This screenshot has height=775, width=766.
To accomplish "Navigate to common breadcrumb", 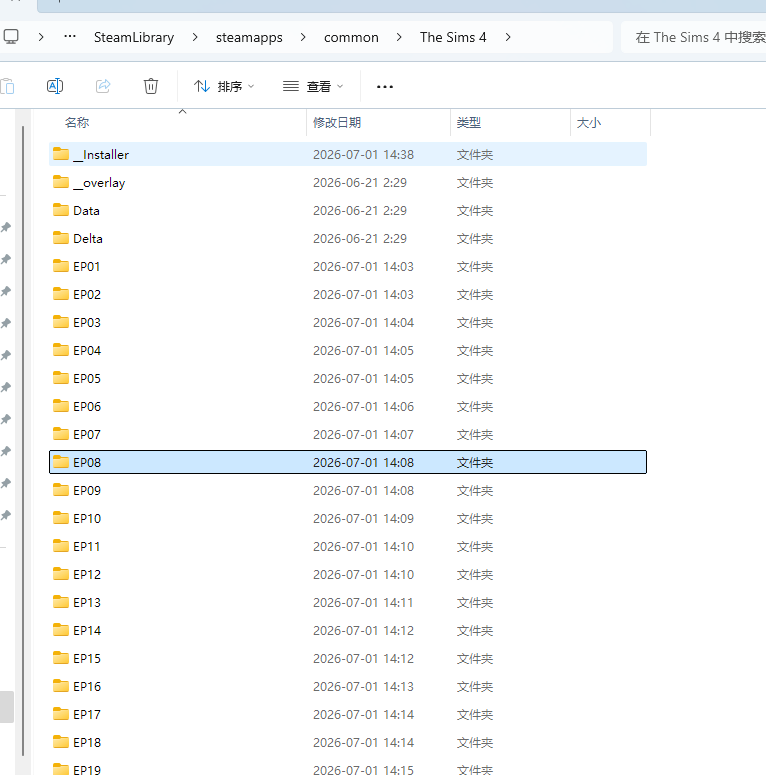I will tap(351, 38).
